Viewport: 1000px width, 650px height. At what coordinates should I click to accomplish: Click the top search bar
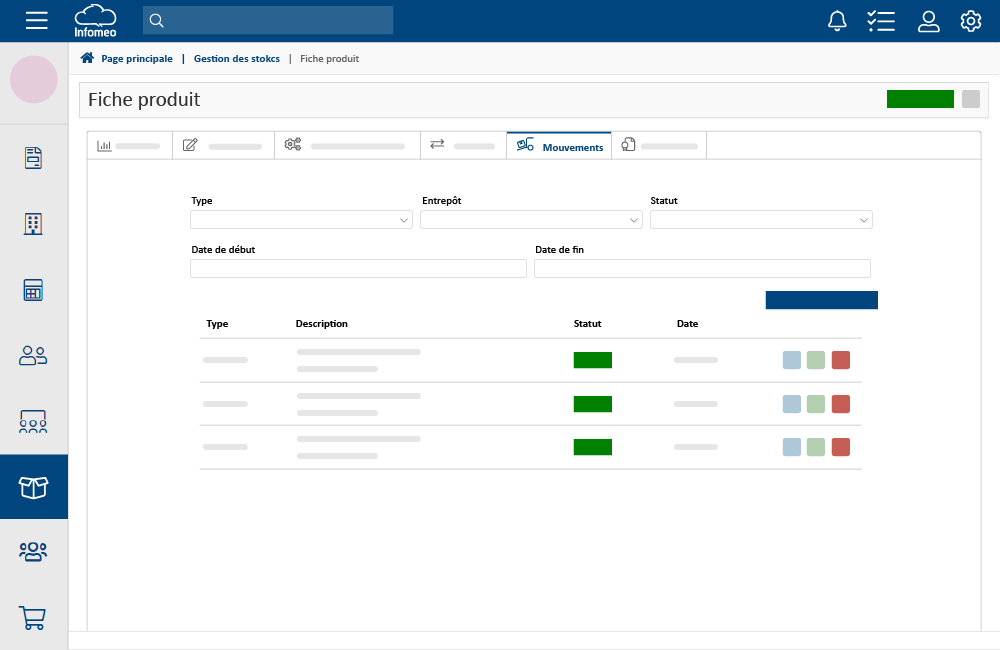268,20
